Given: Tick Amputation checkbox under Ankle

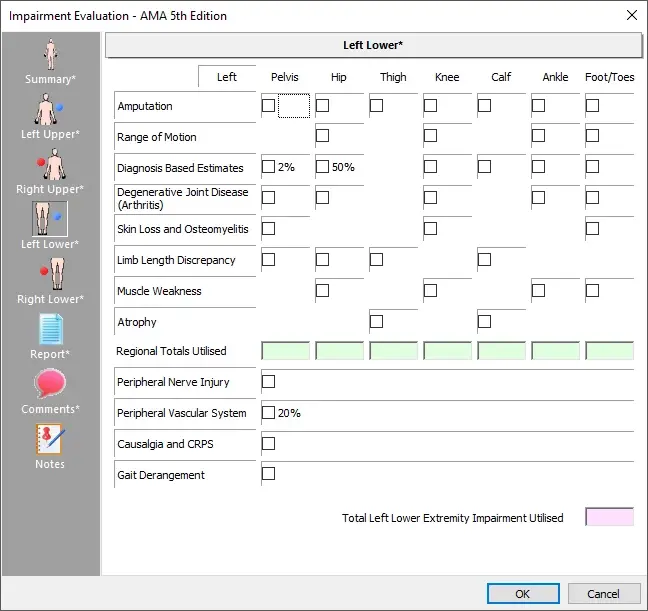Looking at the screenshot, I should tap(538, 105).
